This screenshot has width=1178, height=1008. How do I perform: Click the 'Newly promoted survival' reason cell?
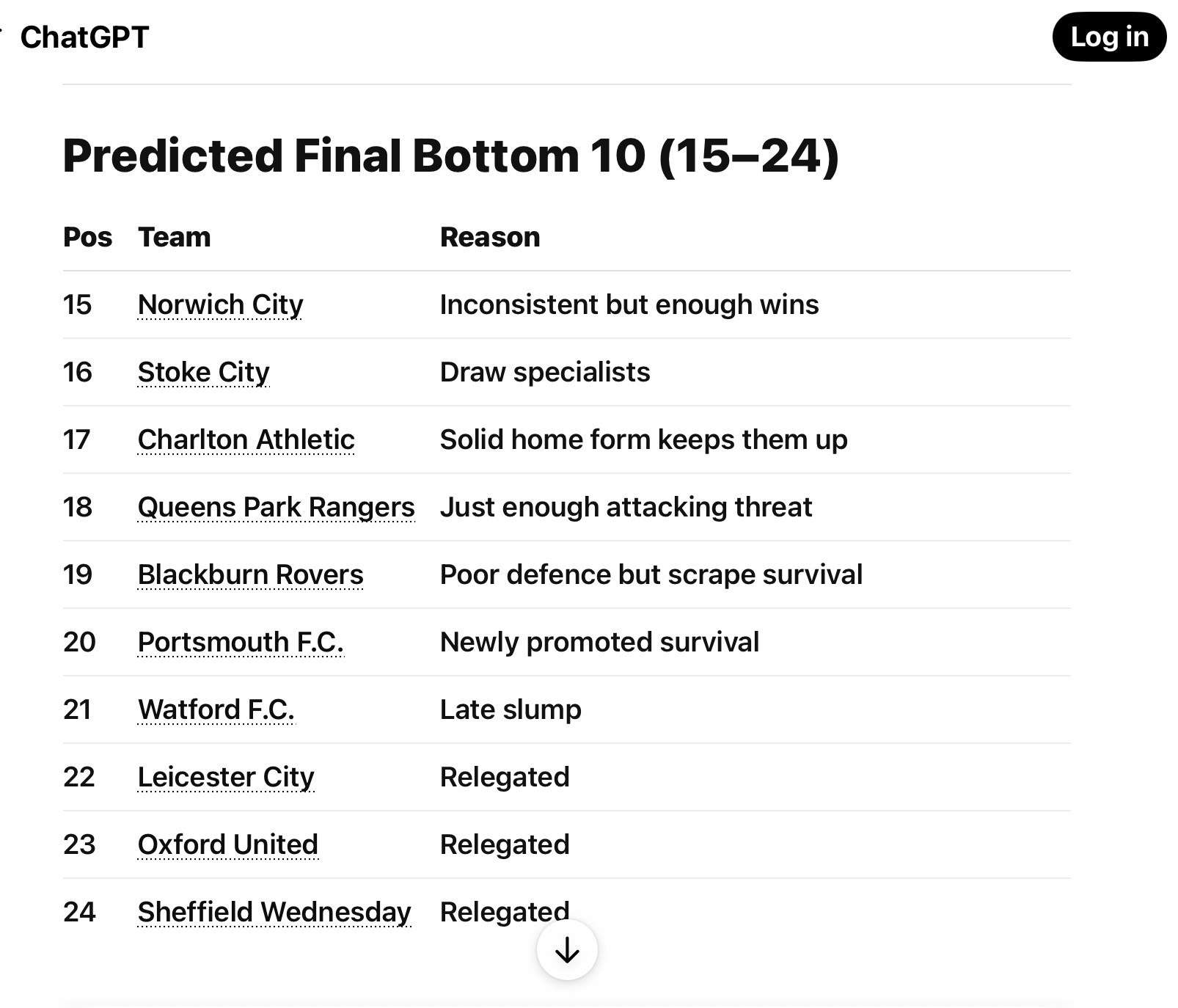599,642
